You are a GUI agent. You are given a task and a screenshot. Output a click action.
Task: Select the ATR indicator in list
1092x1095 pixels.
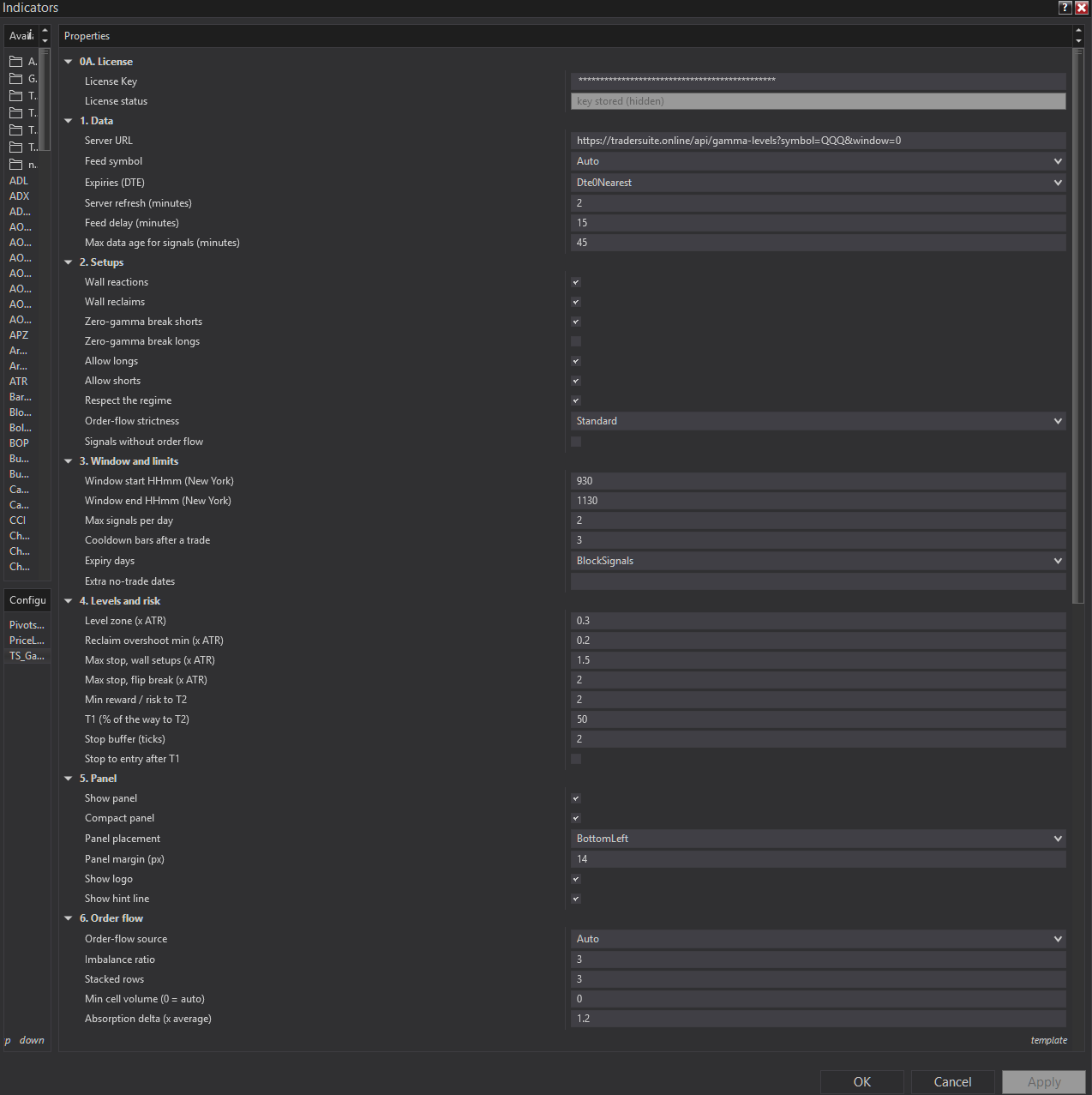click(x=18, y=382)
